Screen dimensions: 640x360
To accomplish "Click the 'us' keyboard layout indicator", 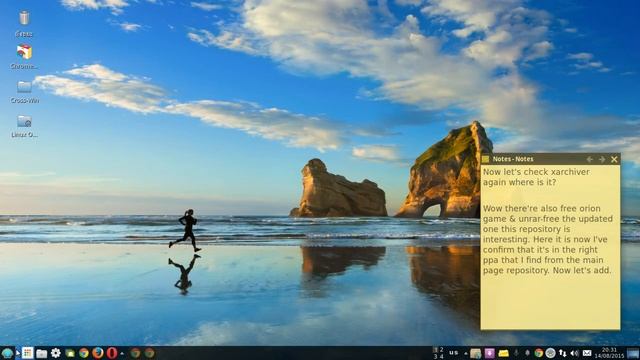I will coord(453,353).
